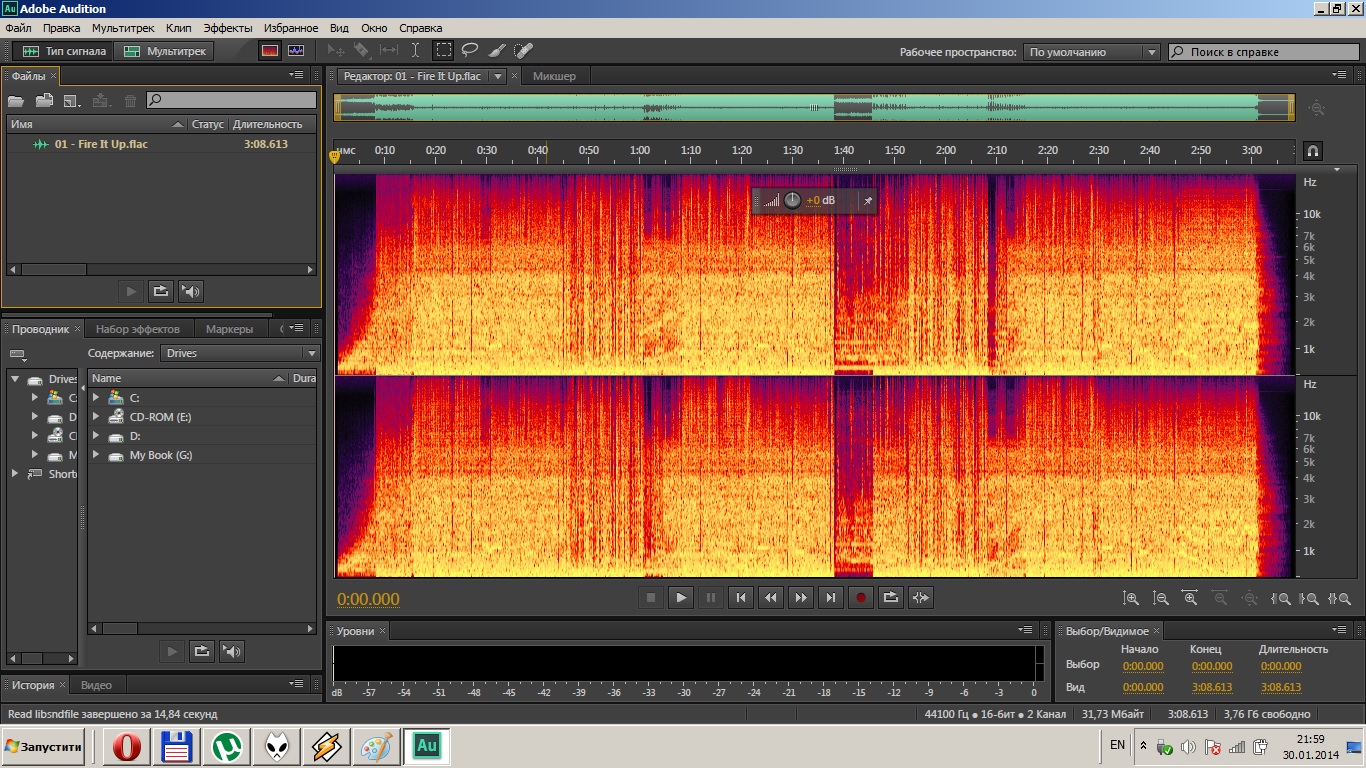The height and width of the screenshot is (768, 1366).
Task: Open the Избранное menu
Action: coord(291,28)
